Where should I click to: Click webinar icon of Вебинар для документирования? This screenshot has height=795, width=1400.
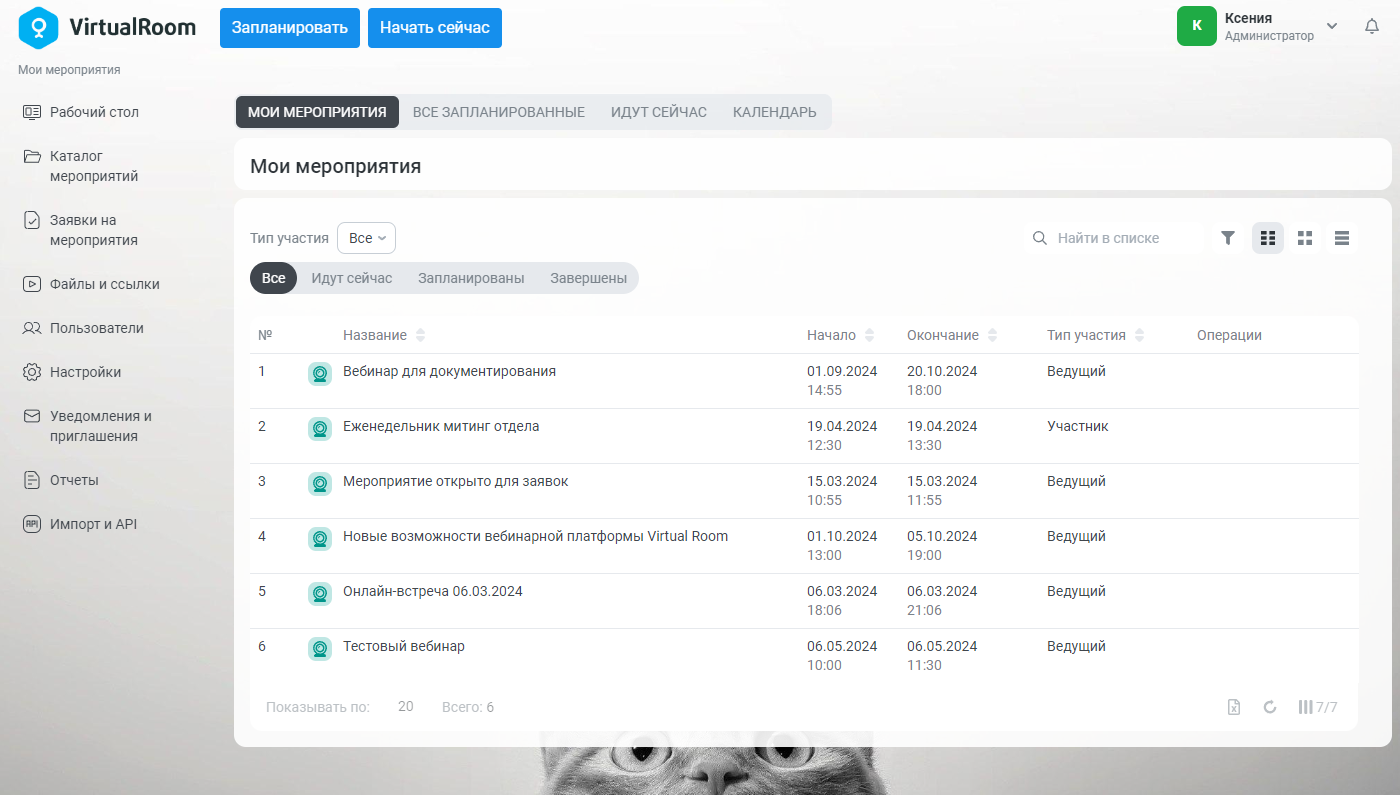click(320, 373)
